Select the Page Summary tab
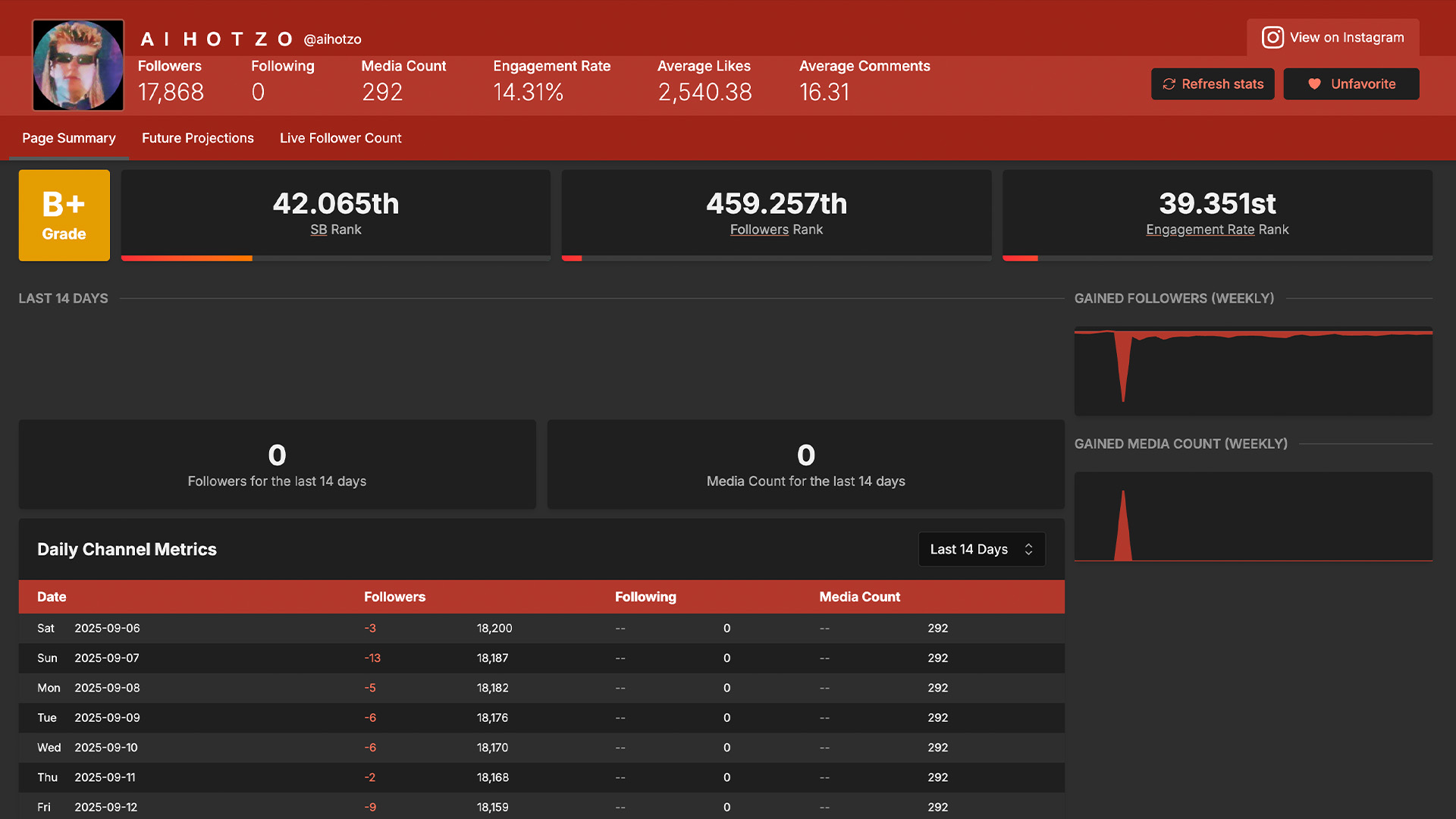Screen dimensions: 1456x819 (69, 138)
